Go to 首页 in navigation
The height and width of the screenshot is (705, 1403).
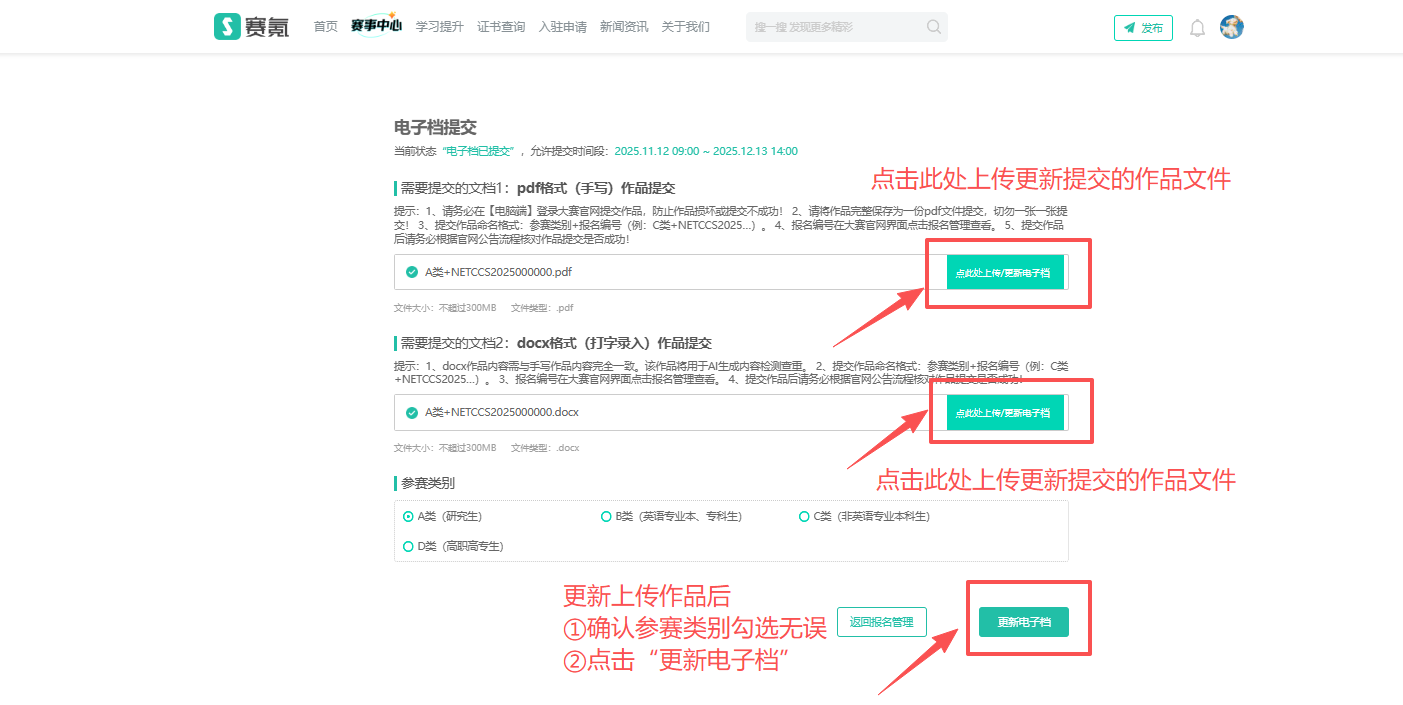tap(326, 27)
